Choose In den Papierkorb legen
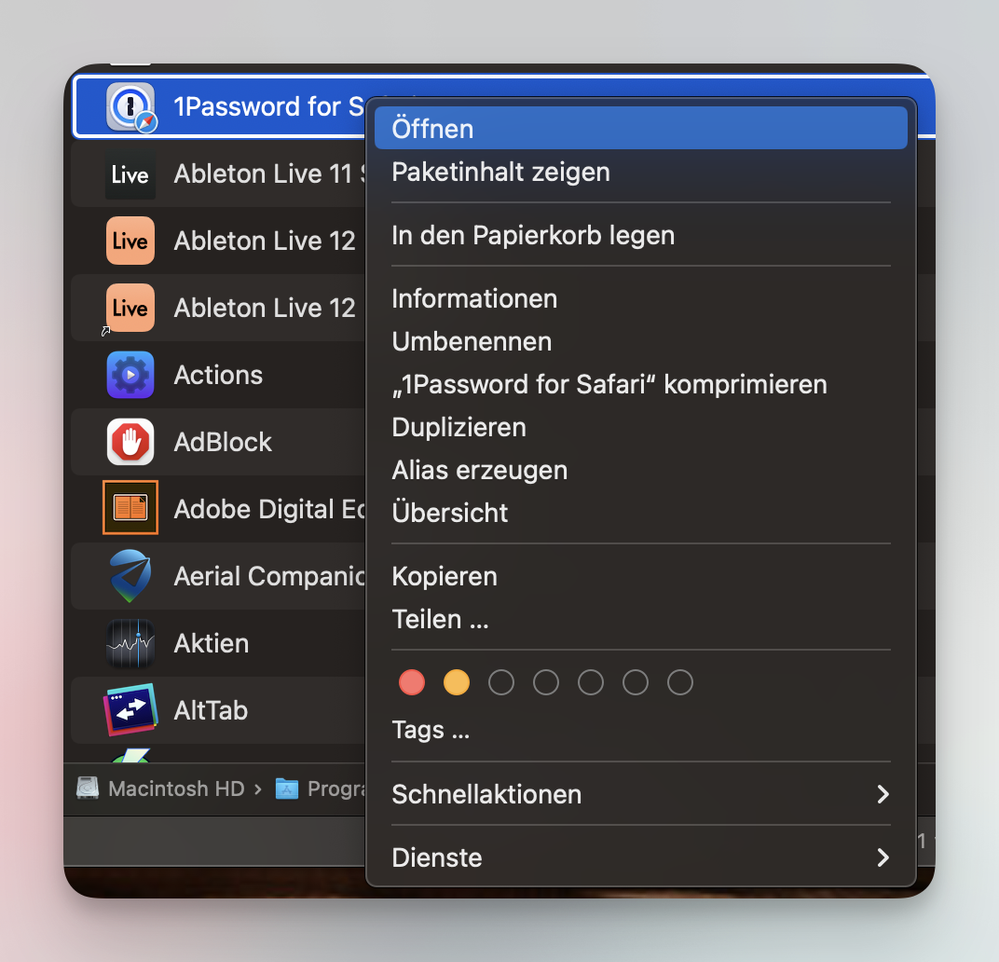999x962 pixels. (533, 236)
